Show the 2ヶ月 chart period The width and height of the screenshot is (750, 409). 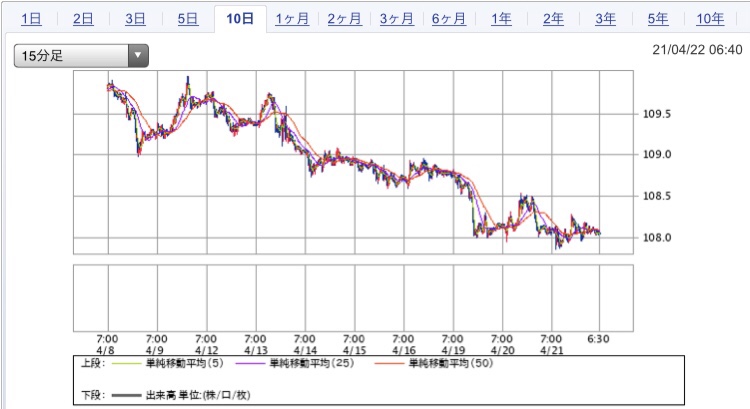pos(344,19)
